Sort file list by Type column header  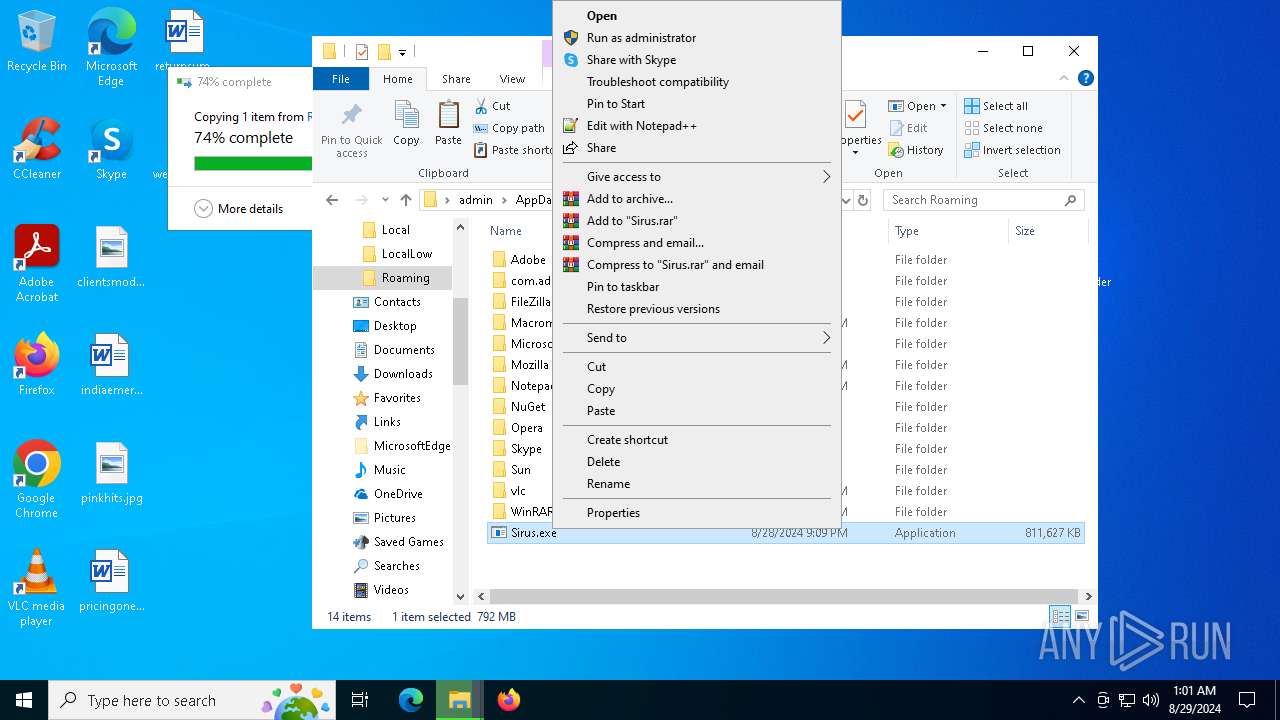pos(947,231)
